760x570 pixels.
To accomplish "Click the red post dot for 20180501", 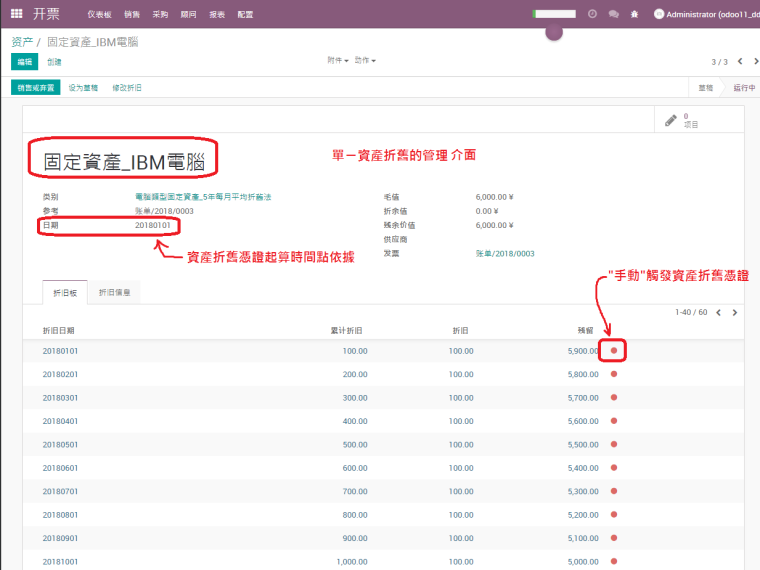I will point(614,444).
